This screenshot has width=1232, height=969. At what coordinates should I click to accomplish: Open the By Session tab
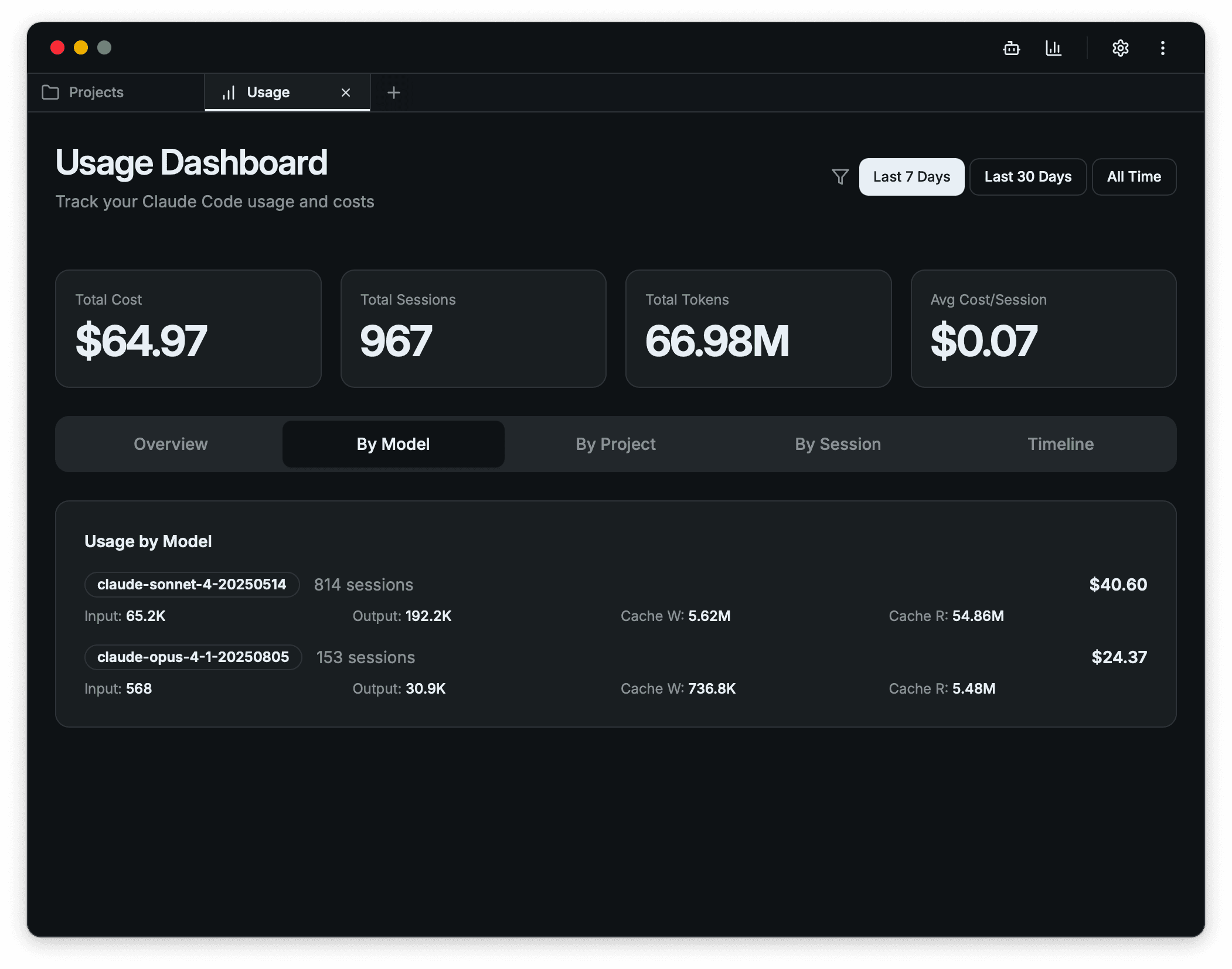tap(838, 444)
